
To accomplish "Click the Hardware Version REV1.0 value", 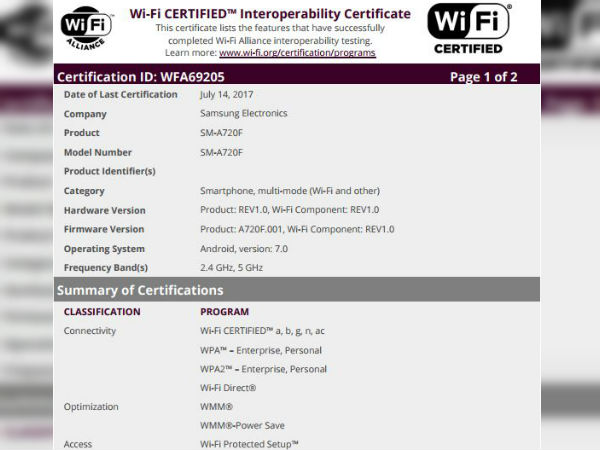I will (x=297, y=210).
